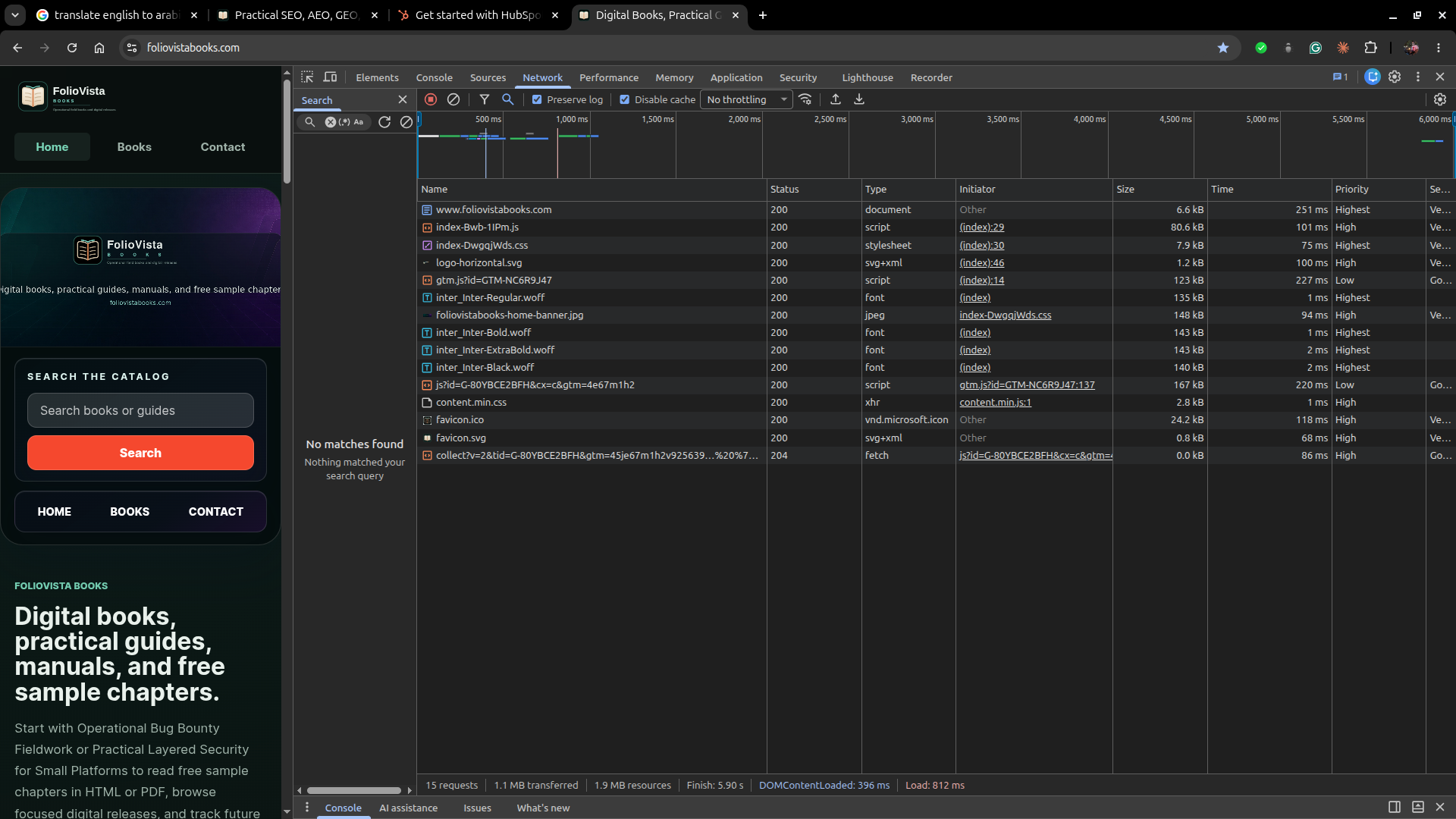Open the Application tab
This screenshot has width=1456, height=819.
point(736,77)
